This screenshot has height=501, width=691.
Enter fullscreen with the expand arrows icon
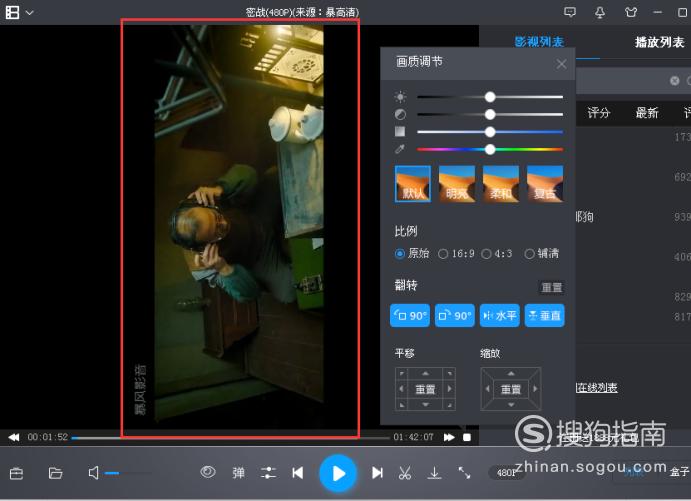(464, 473)
